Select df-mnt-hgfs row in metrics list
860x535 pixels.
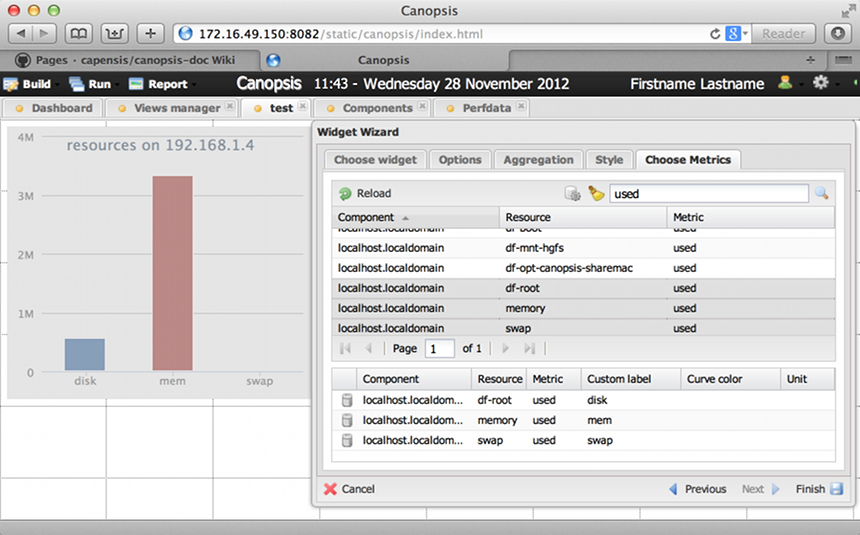point(584,248)
